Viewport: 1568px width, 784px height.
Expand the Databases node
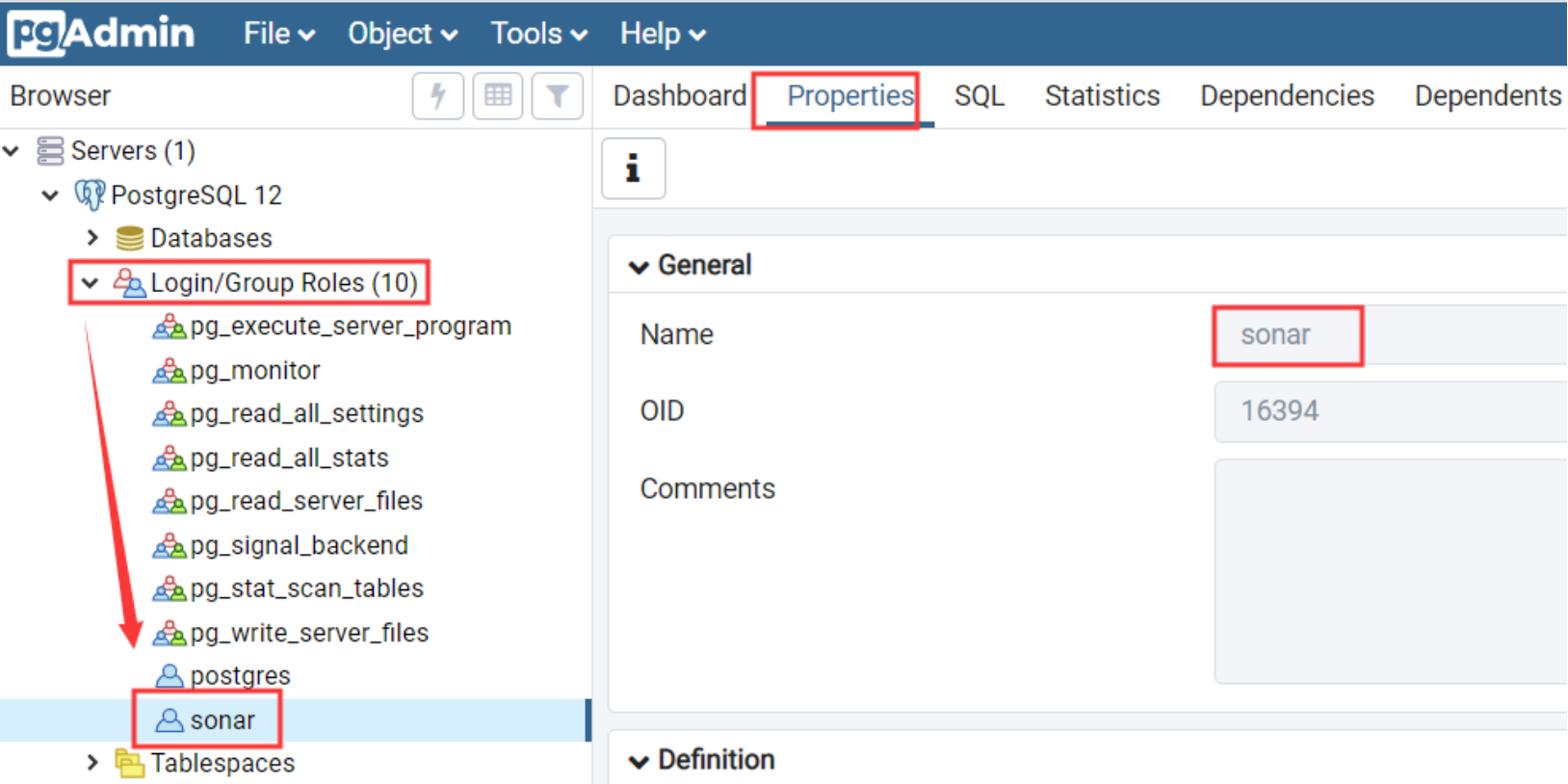click(x=92, y=238)
